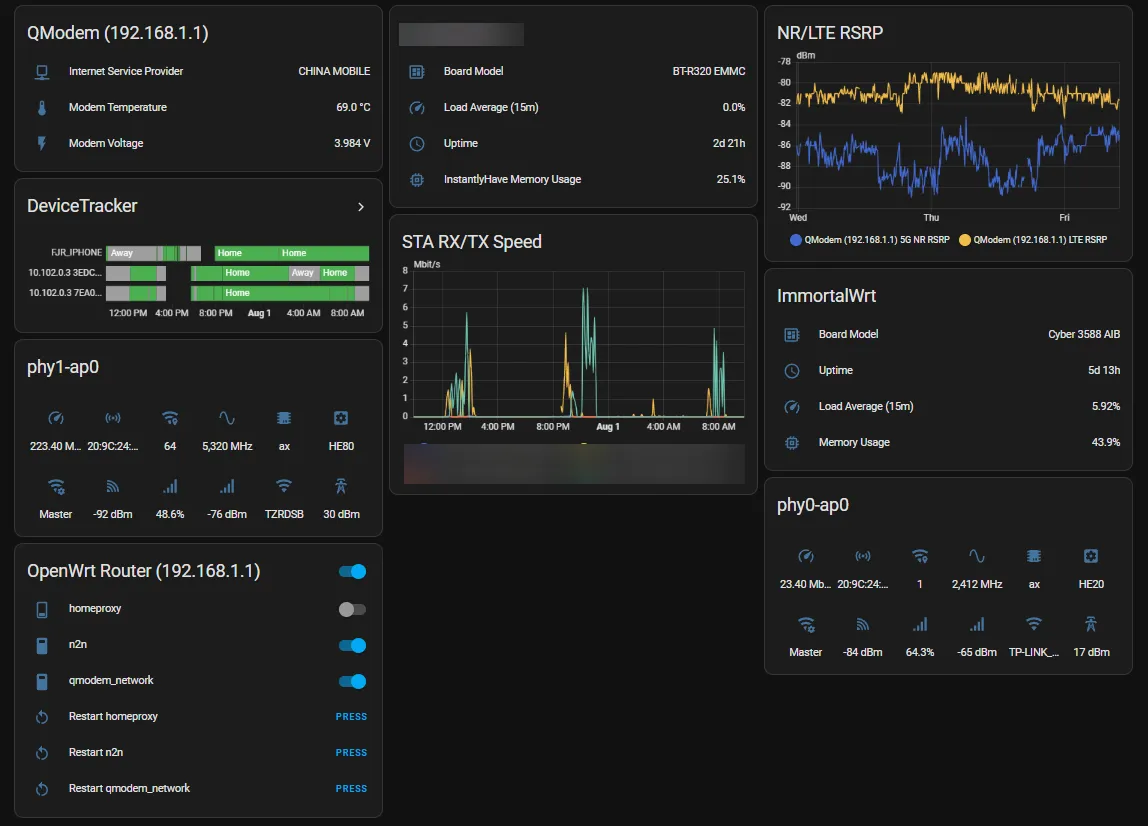Screen dimensions: 1148x826
Task: Click the 25.1% memory usage value
Action: [731, 179]
